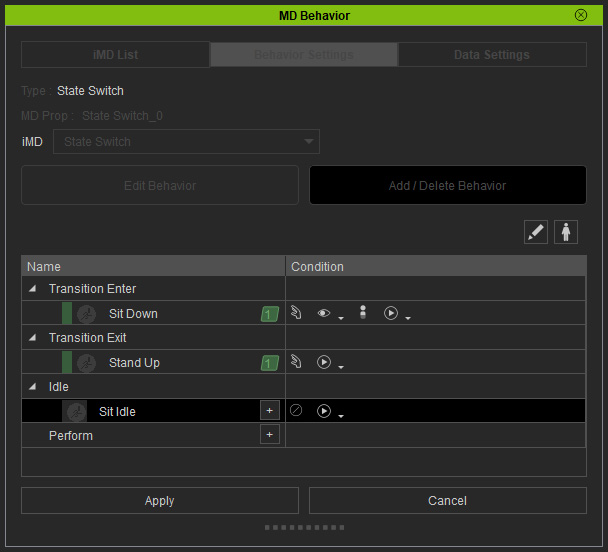Viewport: 608px width, 552px height.
Task: Click the hand trigger icon in Sit Down row
Action: point(296,312)
